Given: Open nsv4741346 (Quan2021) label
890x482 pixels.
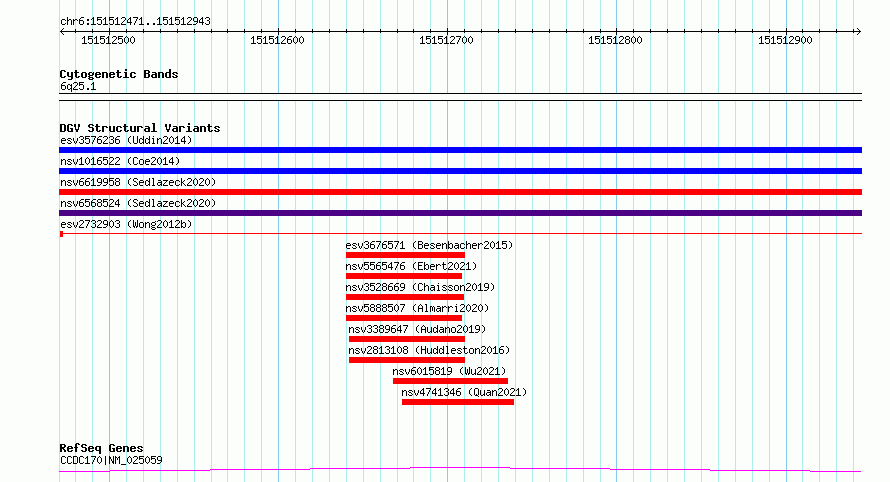Looking at the screenshot, I should (464, 392).
